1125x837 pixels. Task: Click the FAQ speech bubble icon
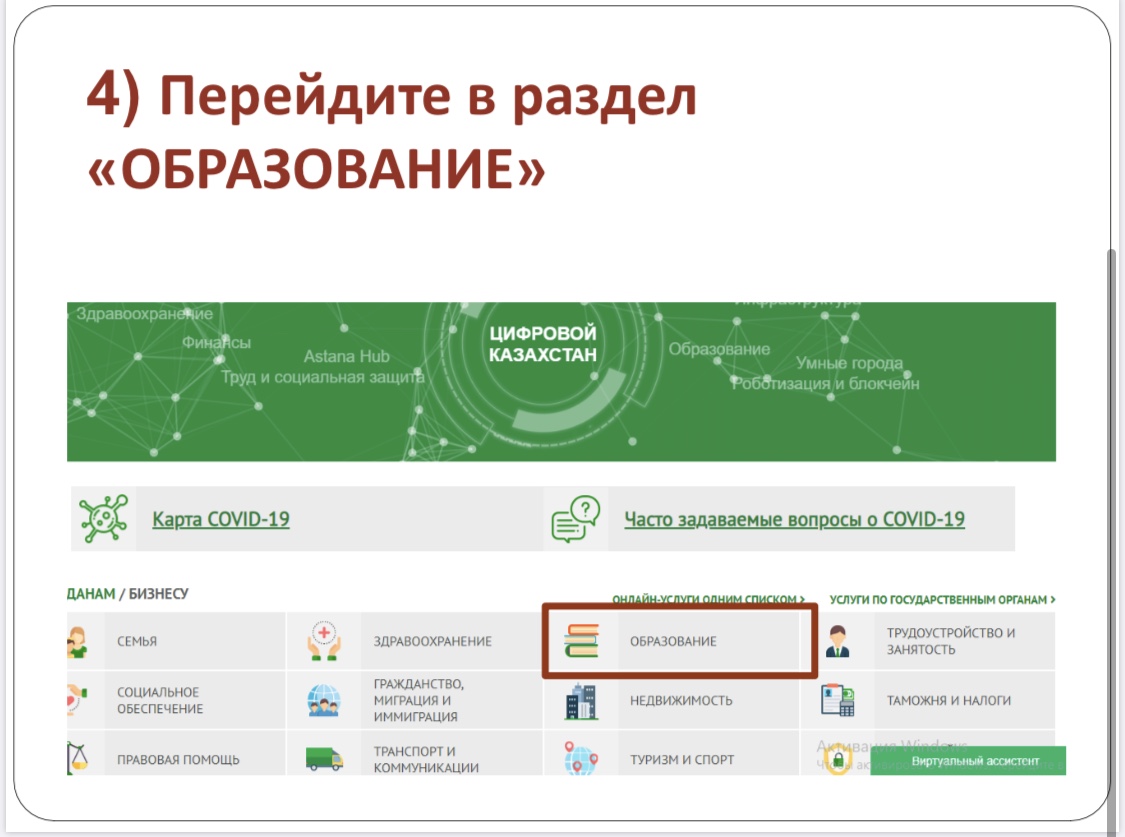pos(576,519)
